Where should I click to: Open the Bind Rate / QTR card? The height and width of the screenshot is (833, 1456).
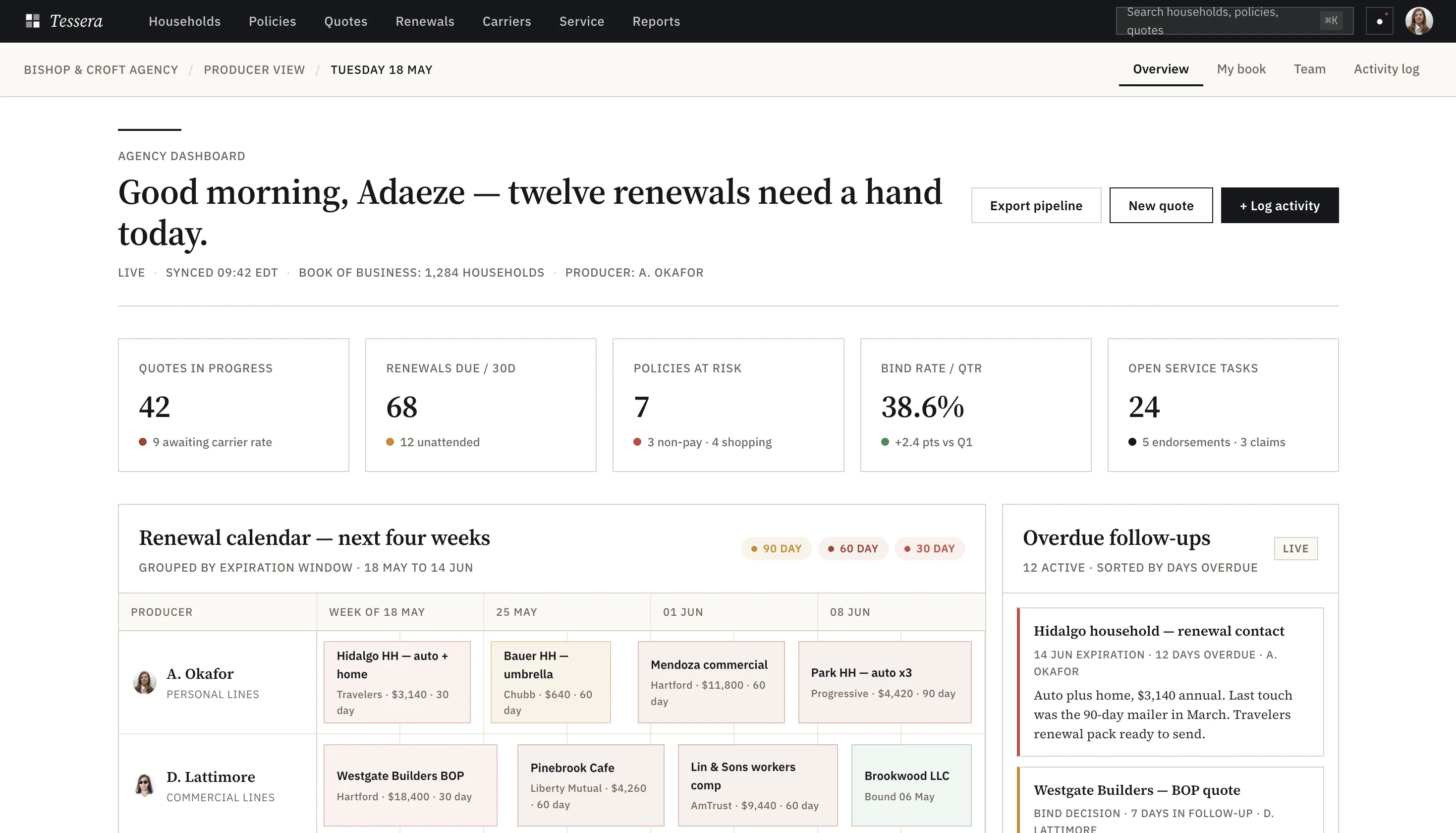pyautogui.click(x=976, y=405)
